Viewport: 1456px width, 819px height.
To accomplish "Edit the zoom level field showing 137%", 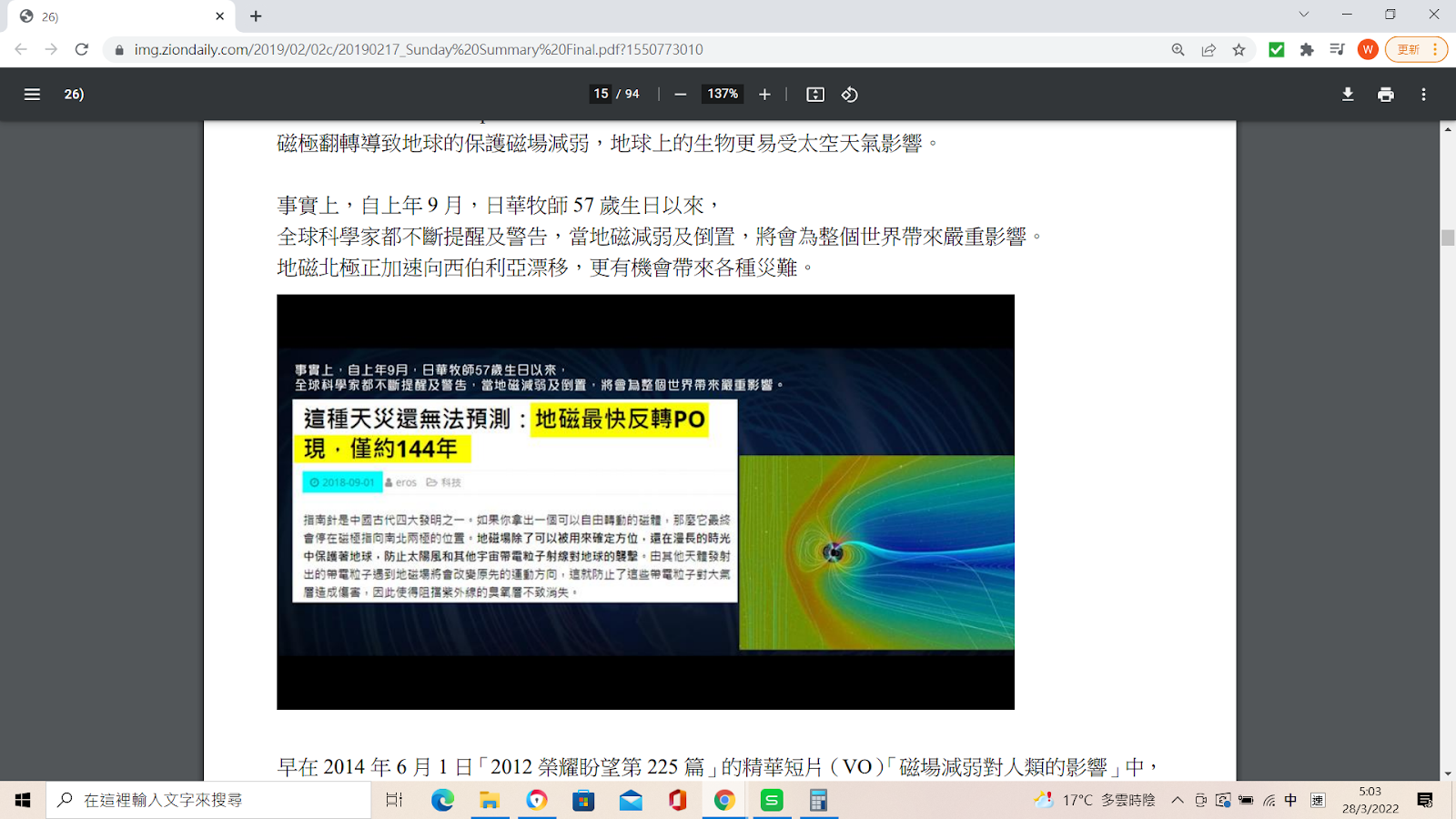I will coord(723,94).
